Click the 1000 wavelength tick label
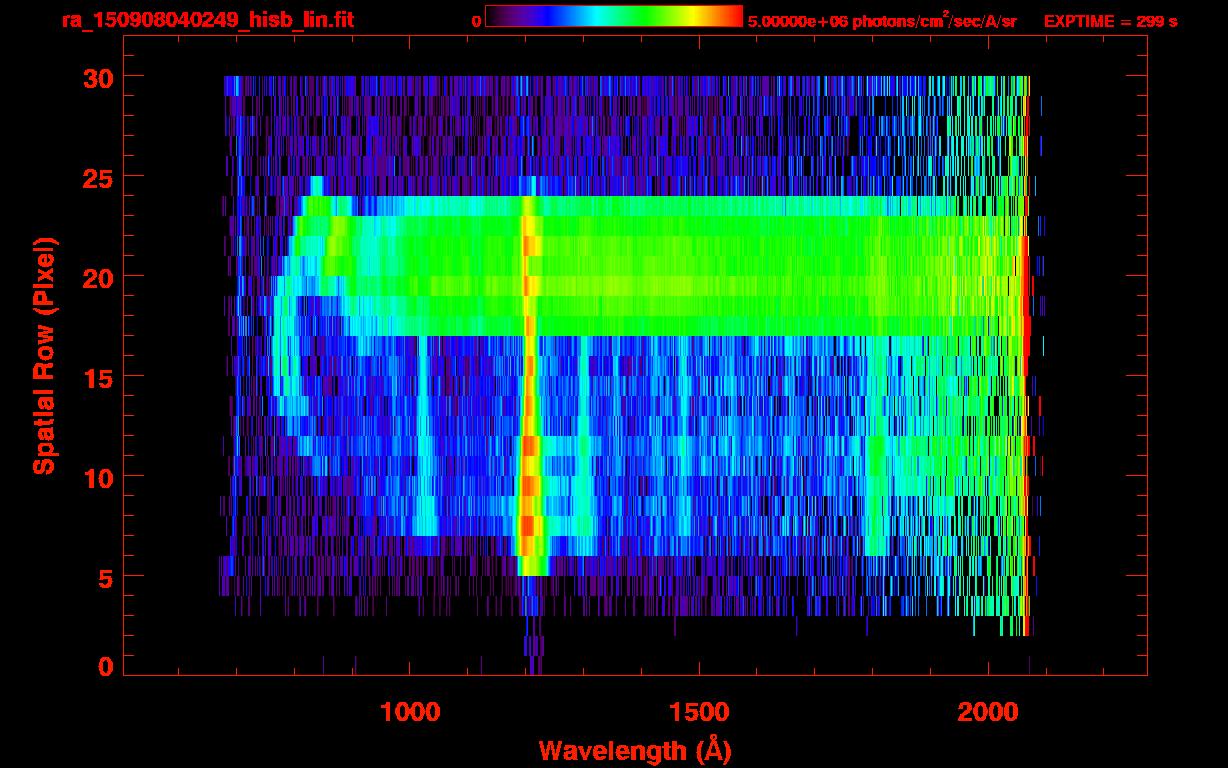The height and width of the screenshot is (768, 1228). [409, 712]
